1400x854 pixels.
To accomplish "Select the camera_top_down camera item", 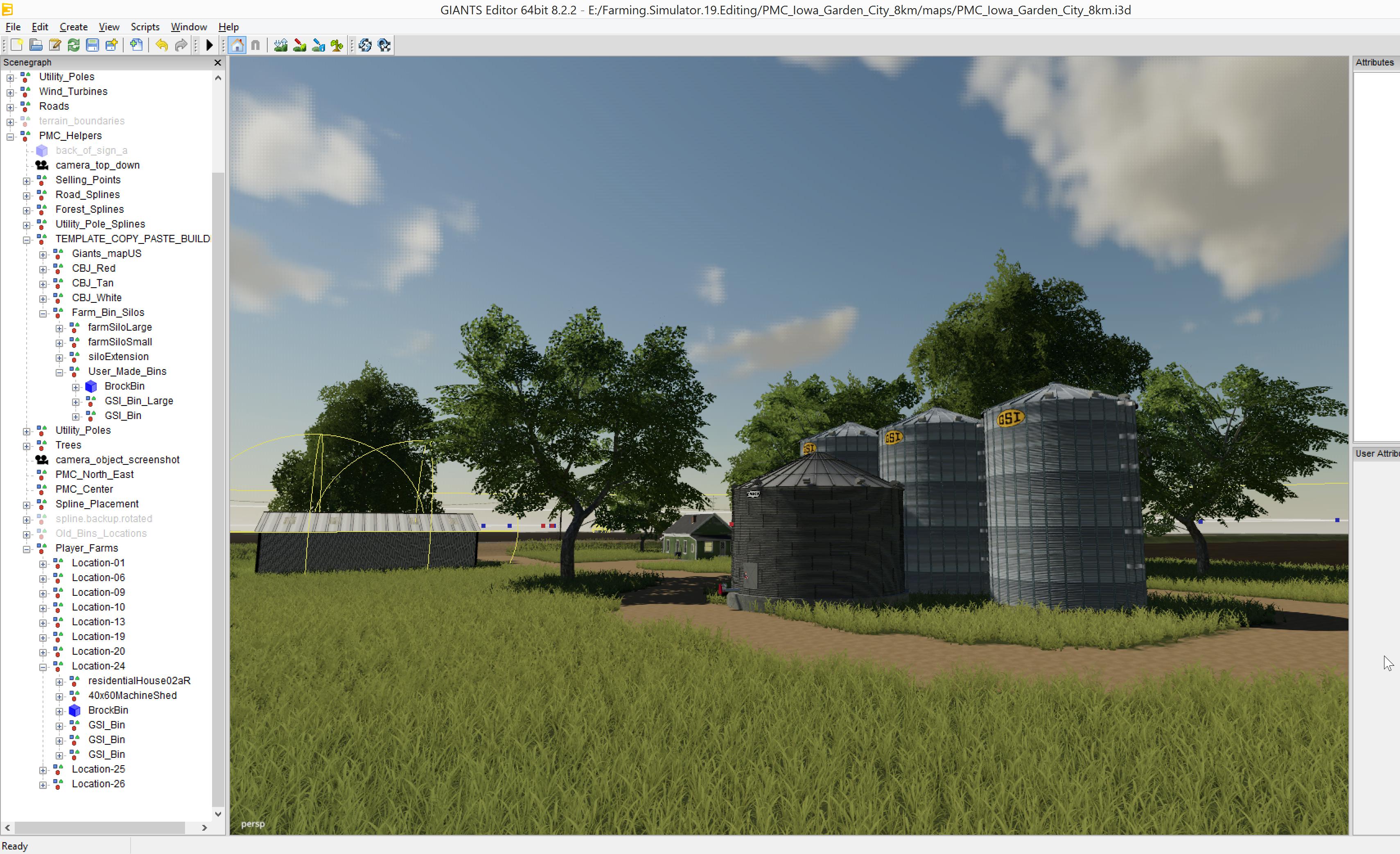I will point(97,165).
